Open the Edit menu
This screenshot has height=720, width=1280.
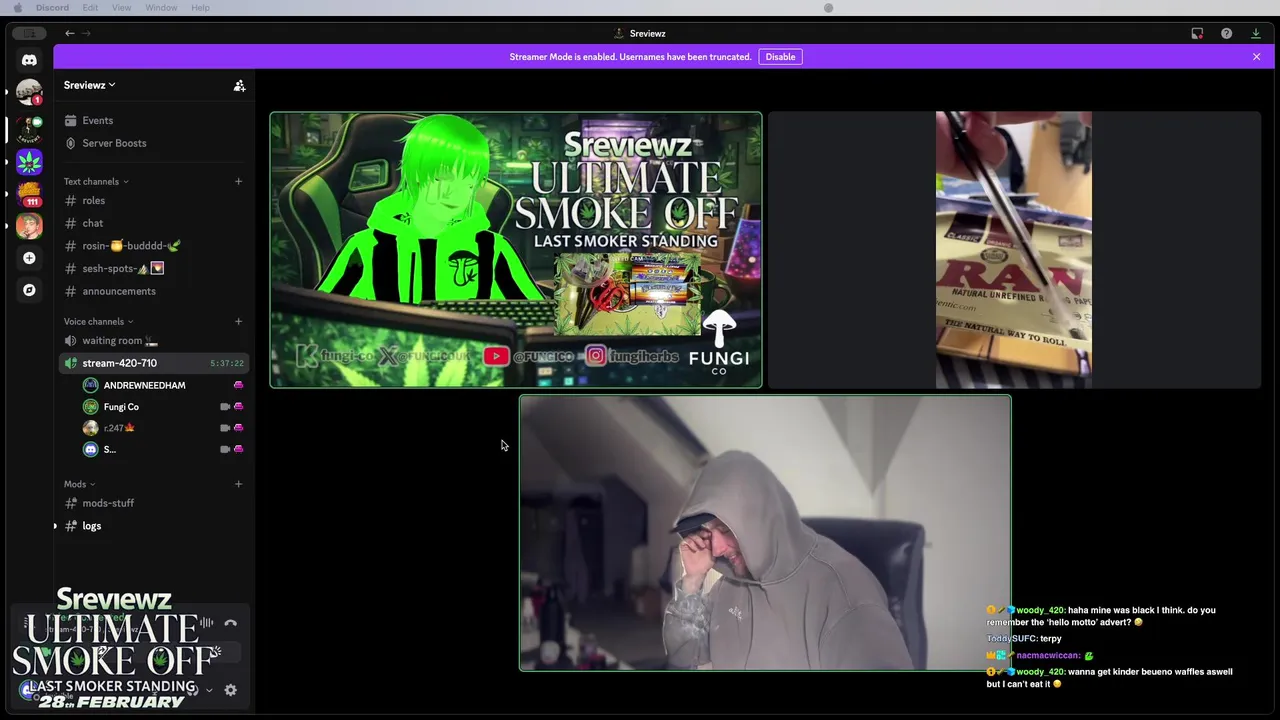pyautogui.click(x=90, y=8)
